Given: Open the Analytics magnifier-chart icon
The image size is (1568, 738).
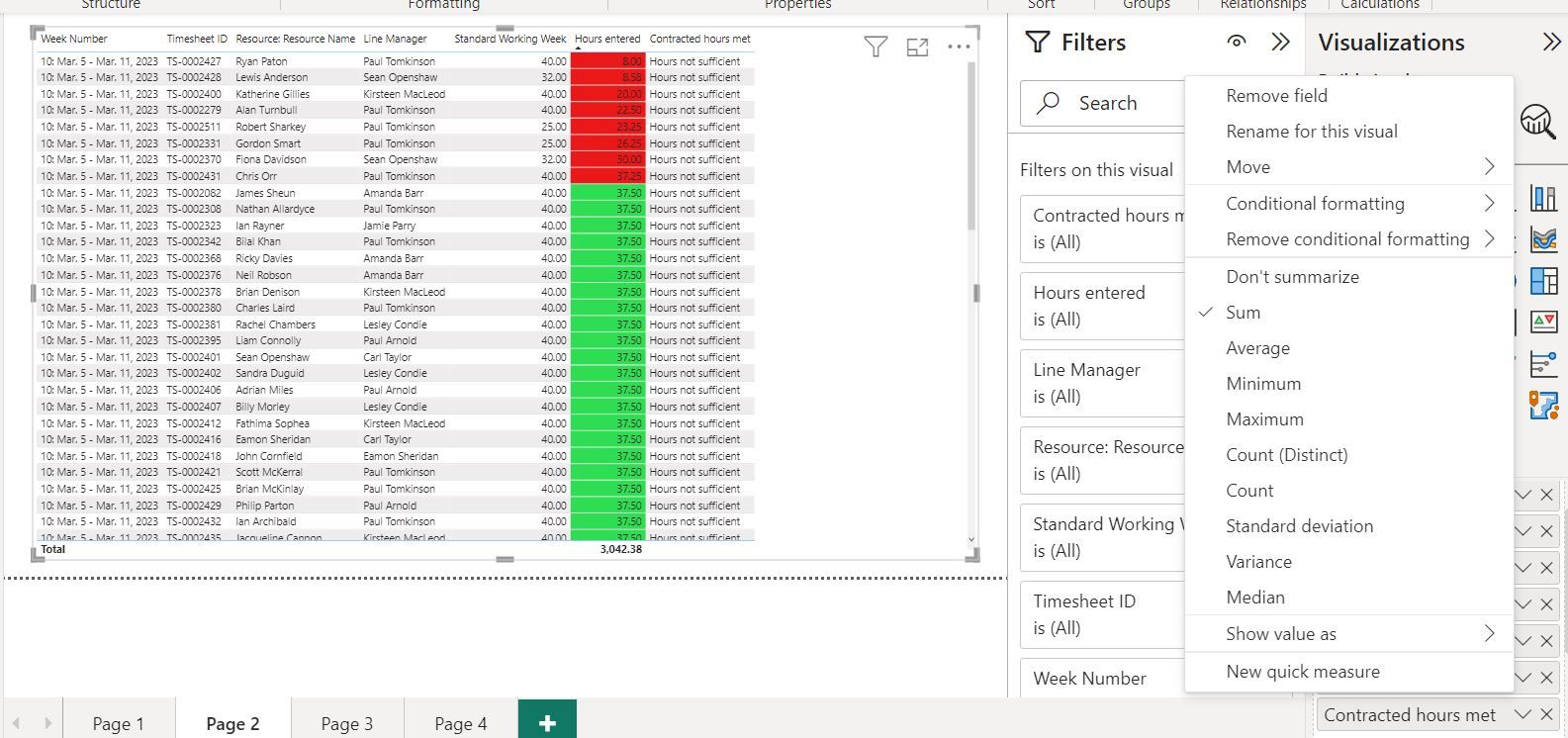Looking at the screenshot, I should [1538, 122].
